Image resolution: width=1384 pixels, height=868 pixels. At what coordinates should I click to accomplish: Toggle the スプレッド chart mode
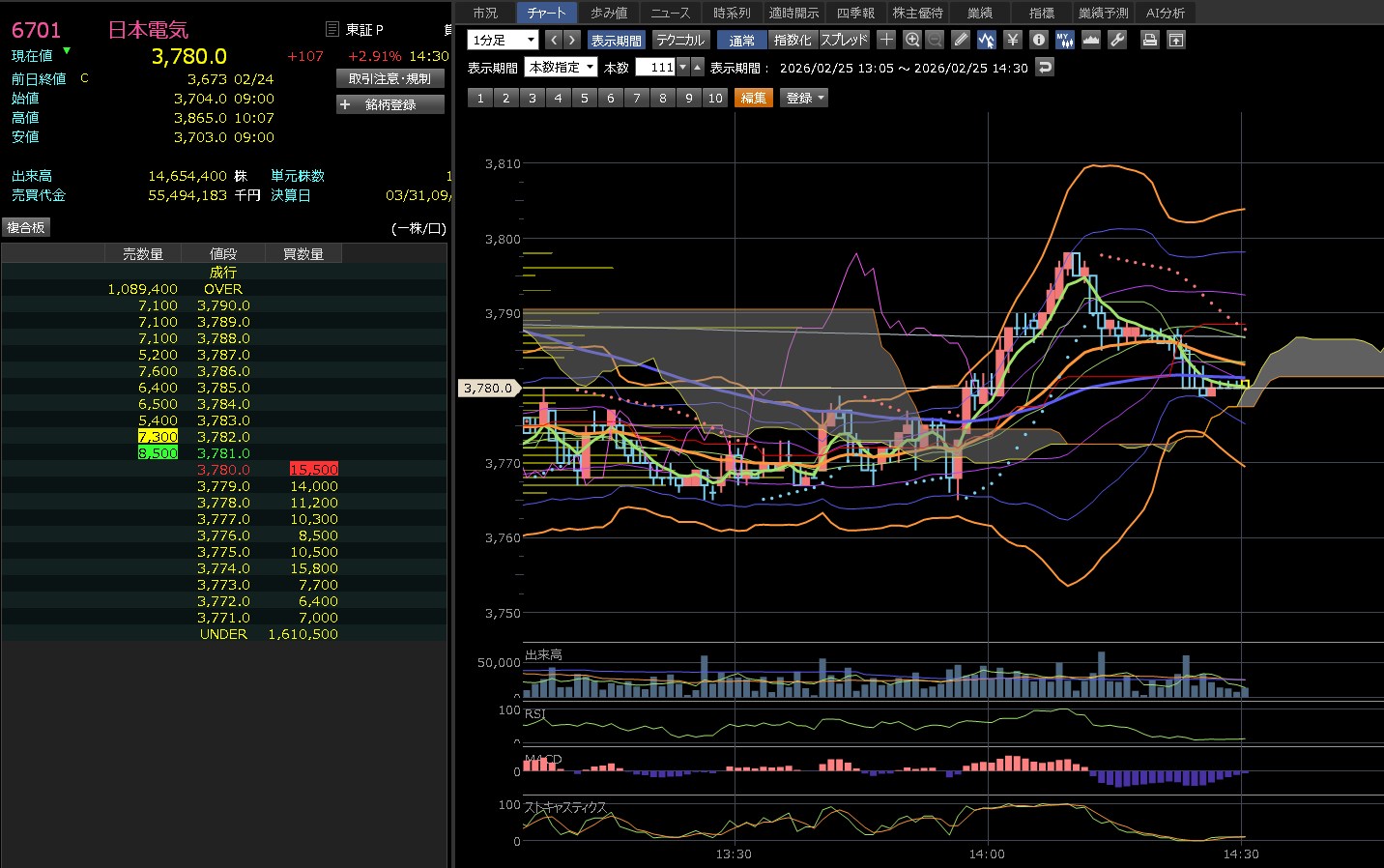point(844,40)
